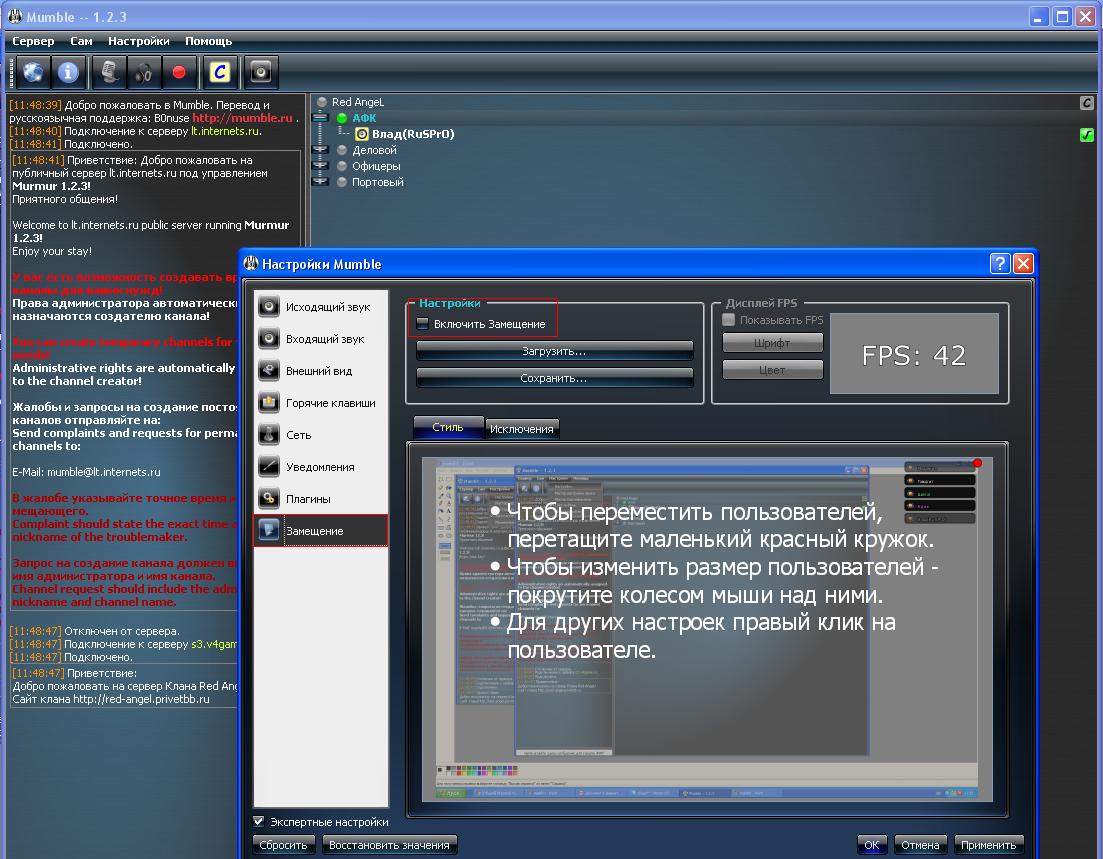
Task: Open the Плагины settings category
Action: (321, 499)
